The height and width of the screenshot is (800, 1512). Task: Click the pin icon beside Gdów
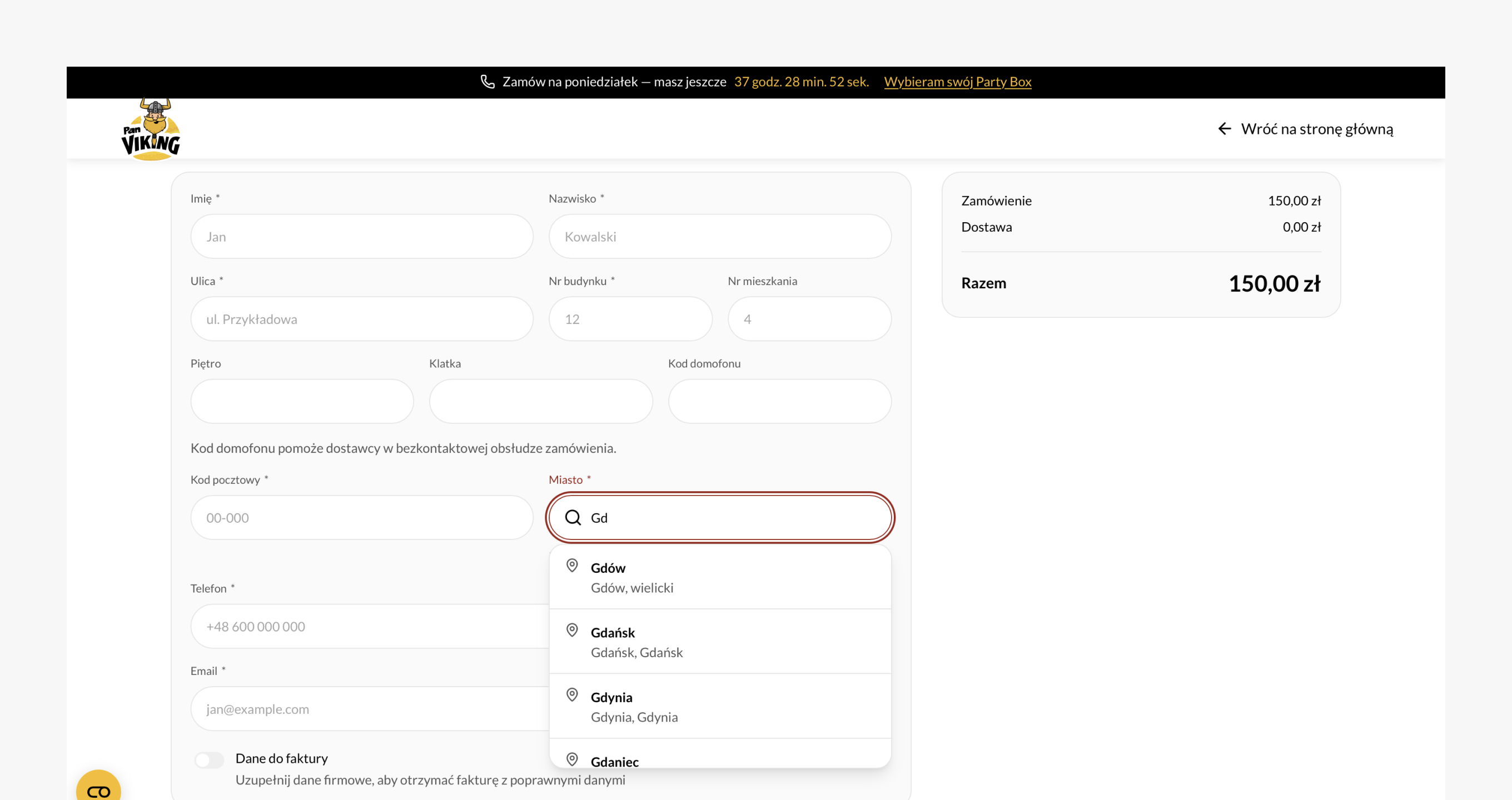pos(571,566)
